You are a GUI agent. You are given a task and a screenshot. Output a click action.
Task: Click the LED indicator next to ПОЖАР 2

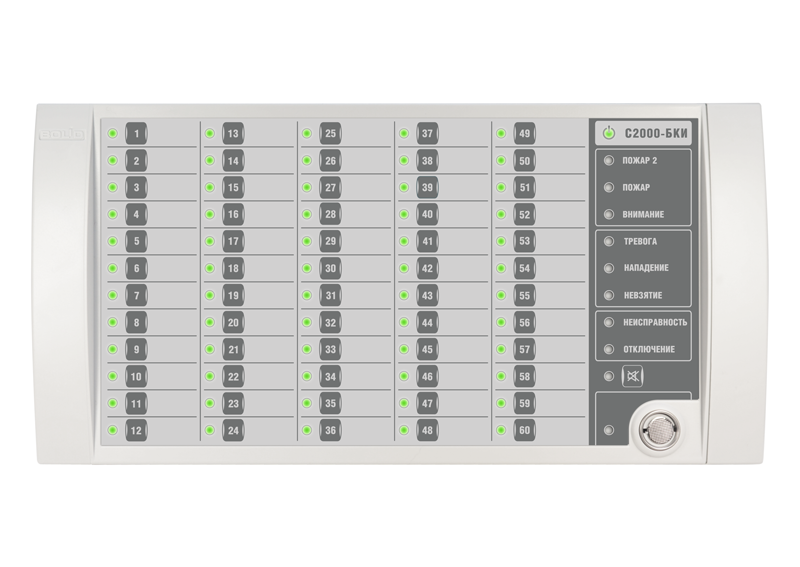click(607, 160)
